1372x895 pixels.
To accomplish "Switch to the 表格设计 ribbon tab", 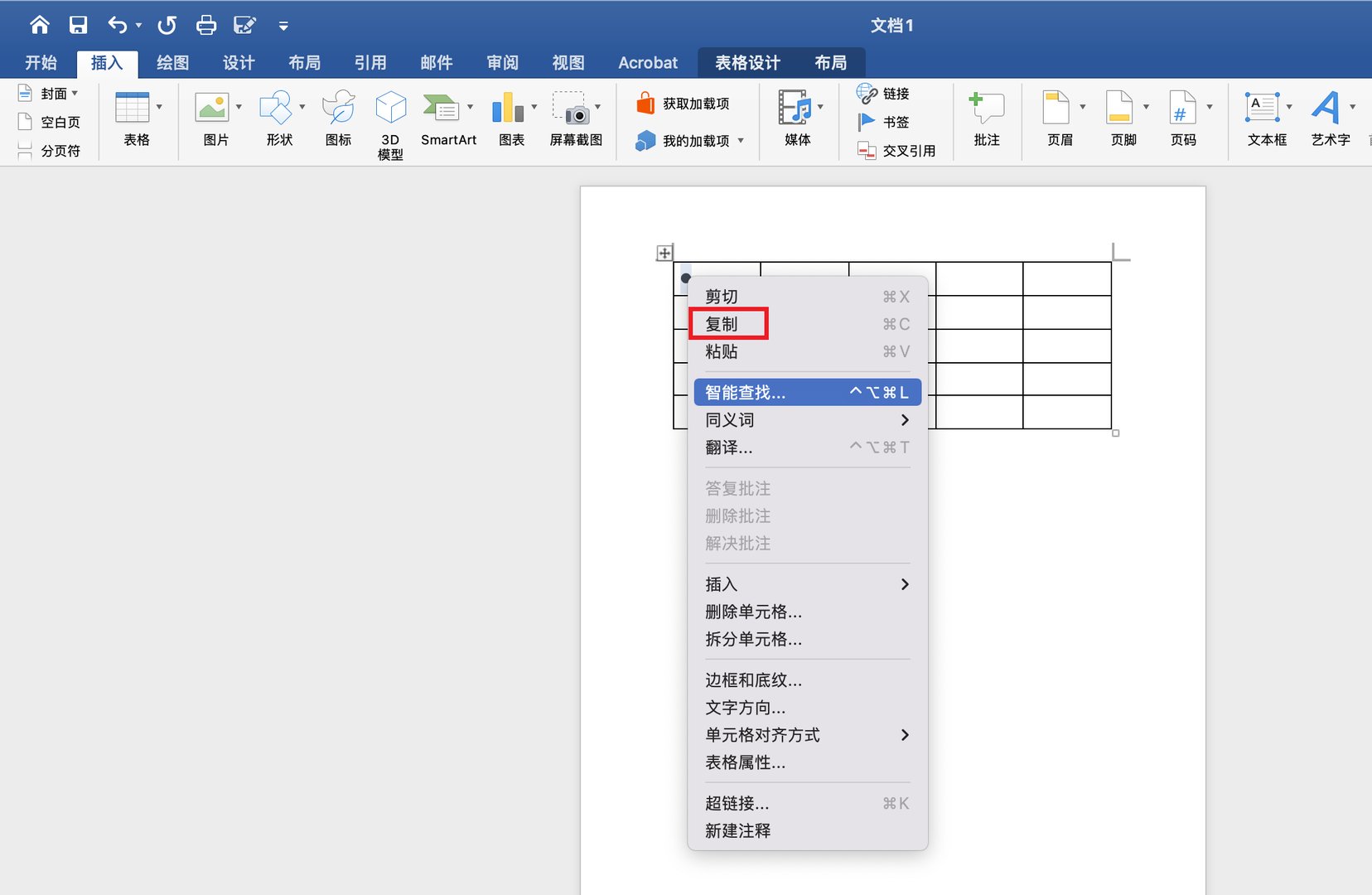I will 746,62.
